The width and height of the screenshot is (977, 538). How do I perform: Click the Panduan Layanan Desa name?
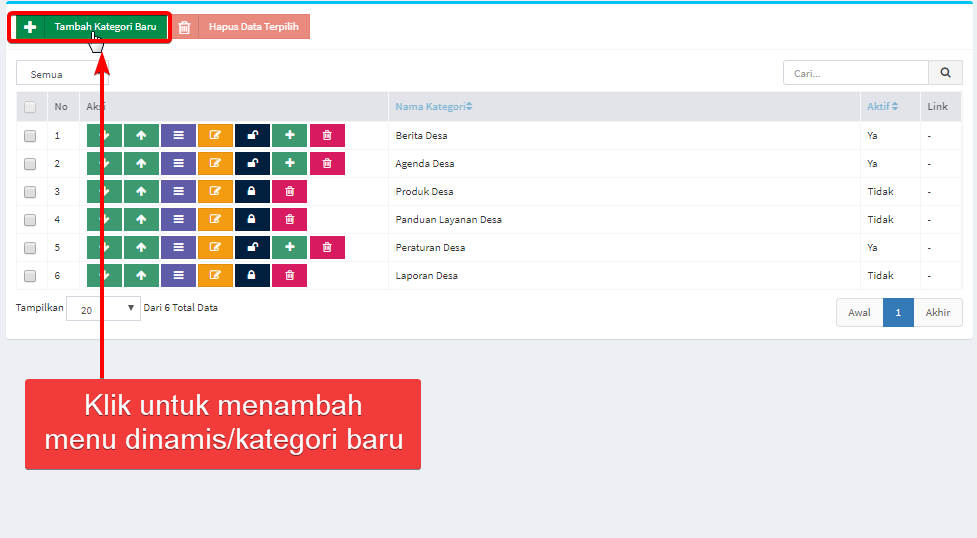(449, 219)
